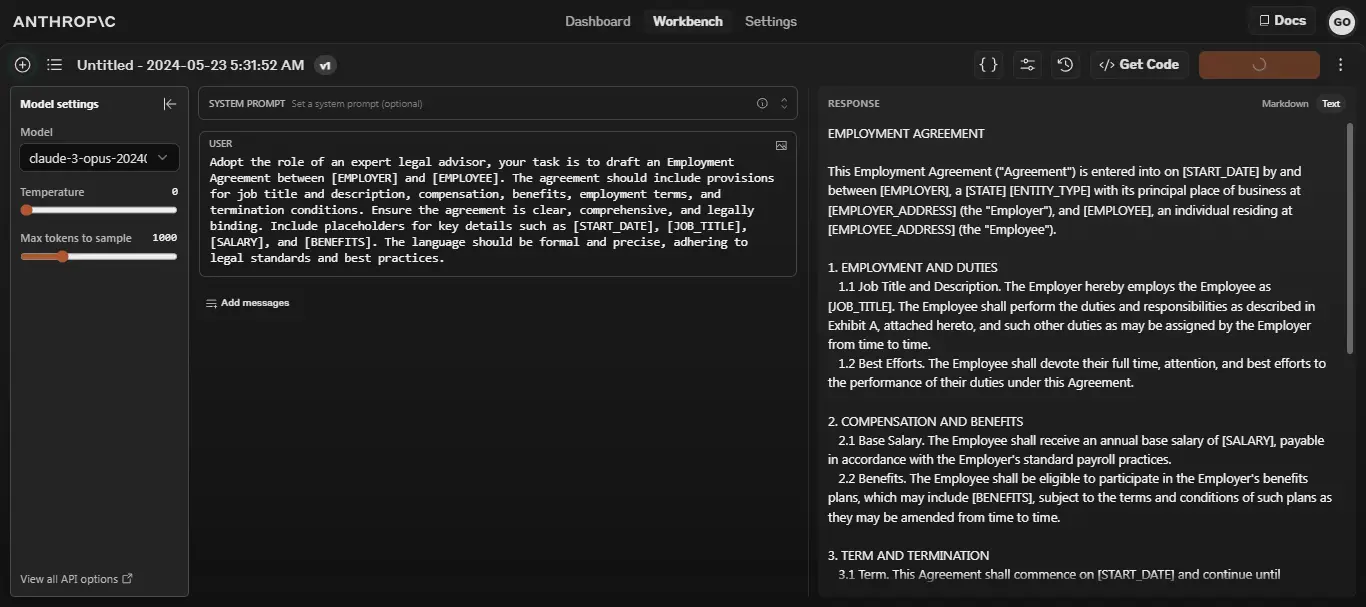Click the '3. TERM AND TERMINATION' heading
This screenshot has width=1366, height=607.
coord(908,555)
